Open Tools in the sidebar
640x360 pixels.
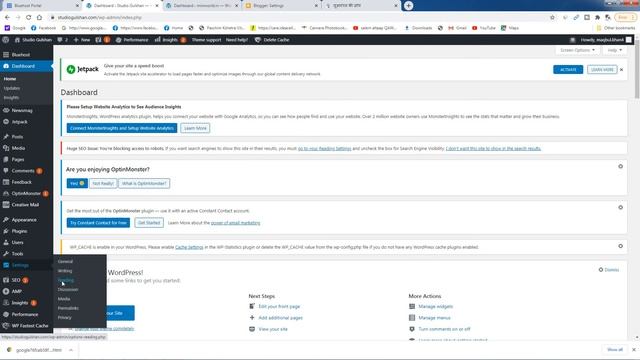pos(27,254)
